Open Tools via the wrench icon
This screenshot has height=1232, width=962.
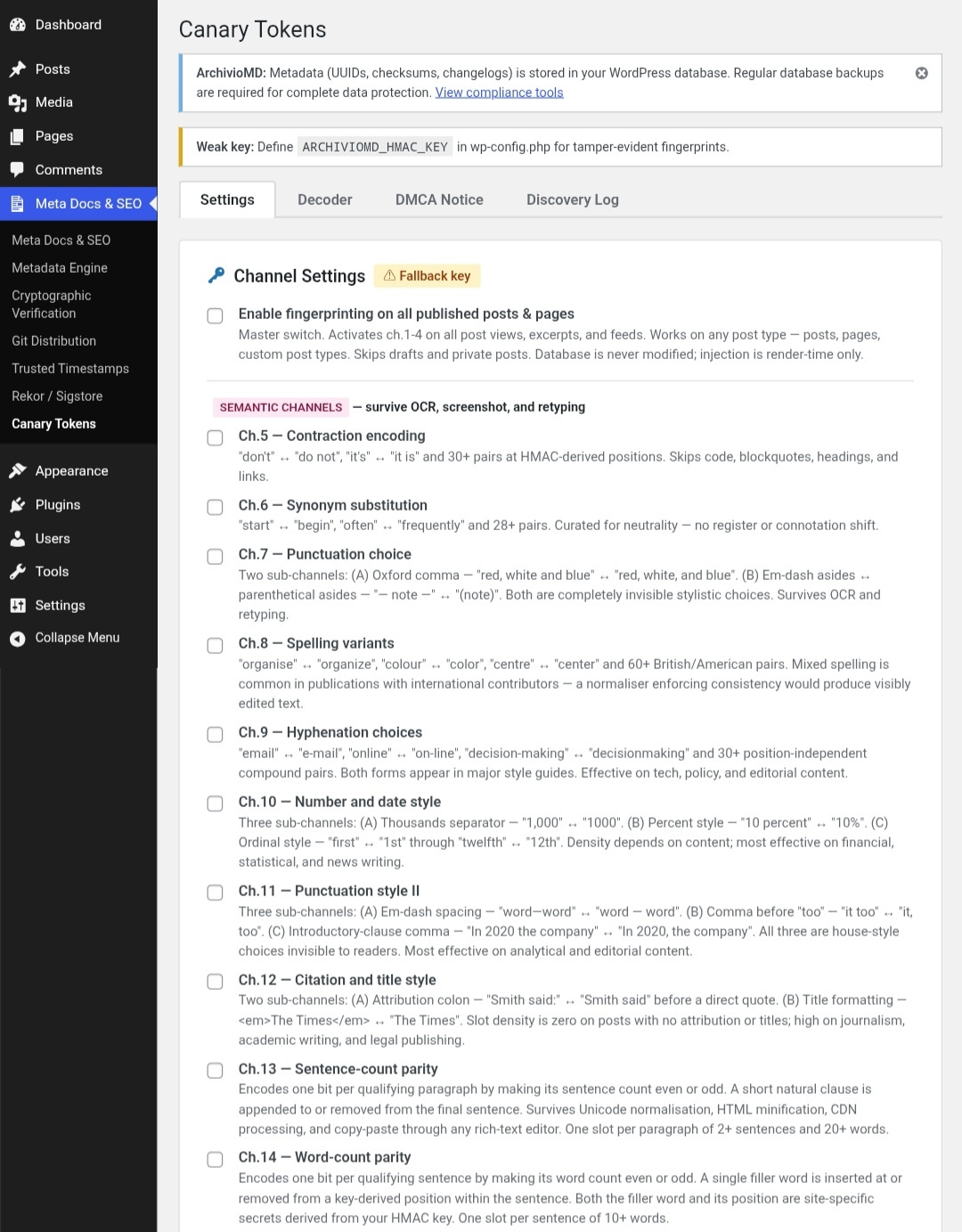click(x=17, y=571)
